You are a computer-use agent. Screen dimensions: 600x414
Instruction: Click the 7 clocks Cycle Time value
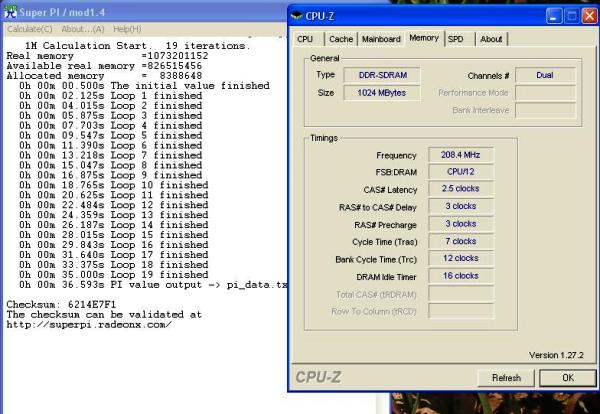pyautogui.click(x=461, y=241)
